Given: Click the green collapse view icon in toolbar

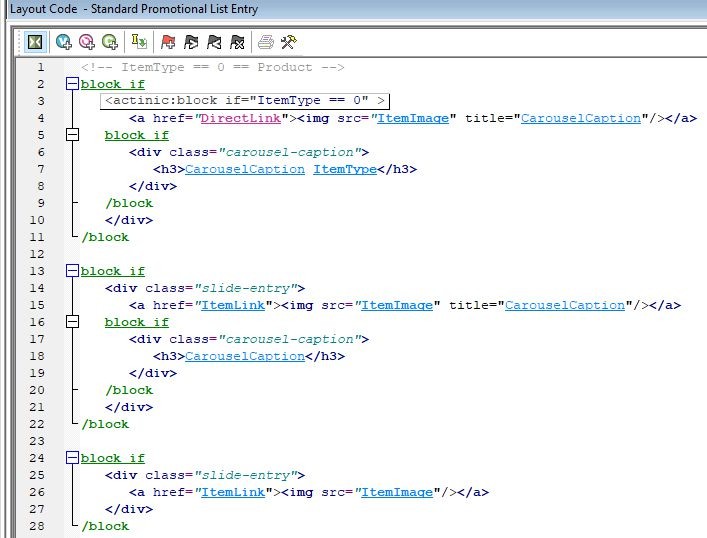Looking at the screenshot, I should point(35,42).
